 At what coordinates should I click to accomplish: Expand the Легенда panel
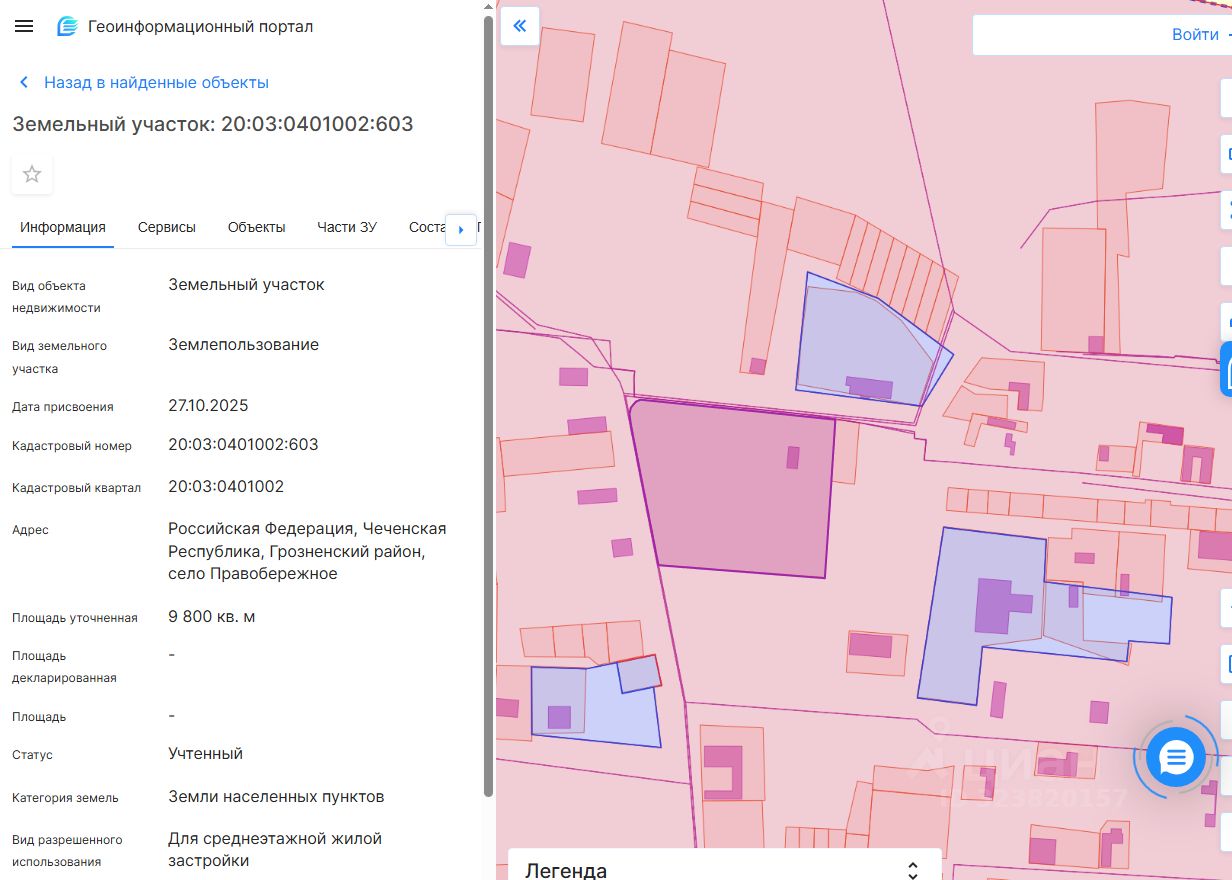point(912,870)
